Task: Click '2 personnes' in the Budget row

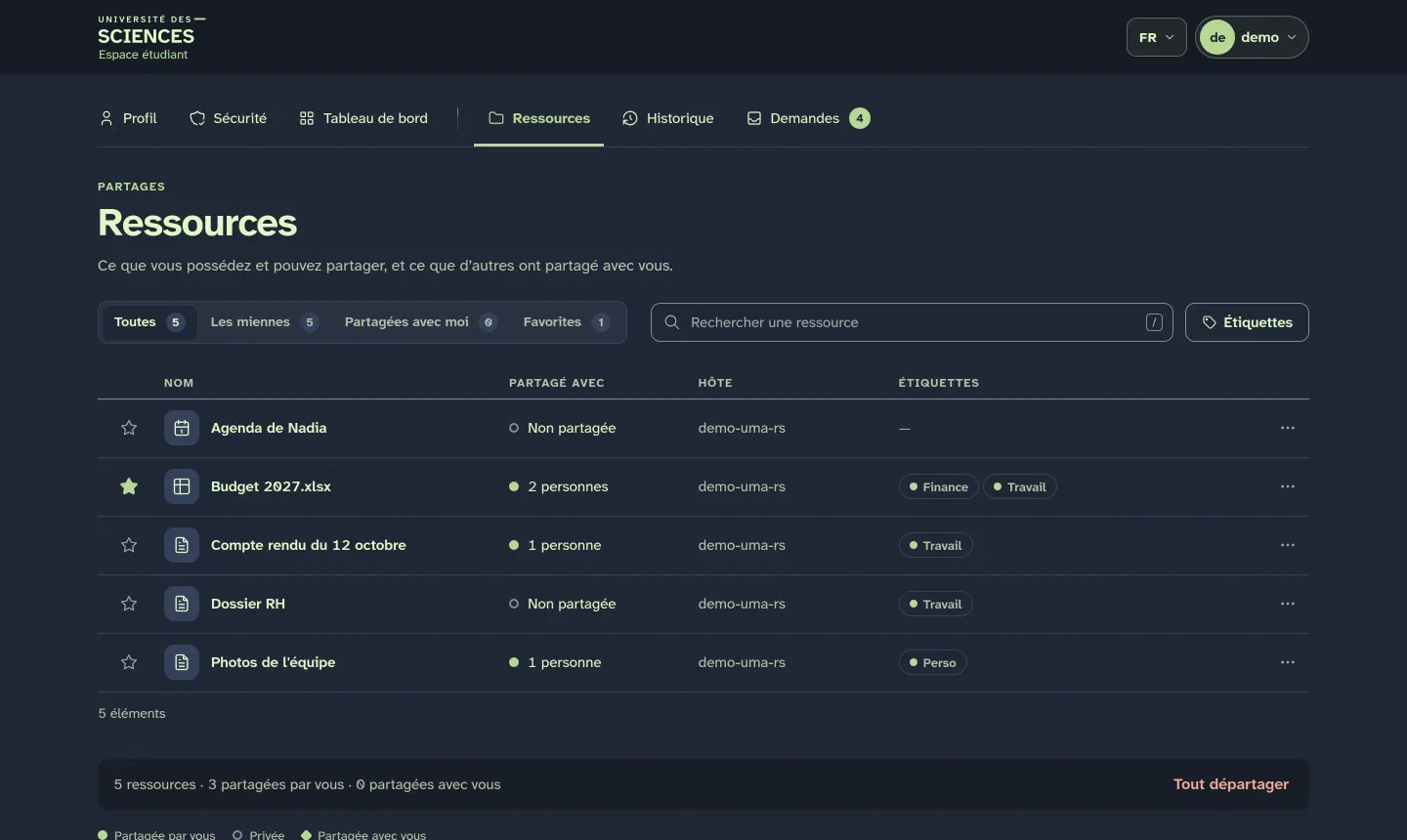Action: (559, 486)
